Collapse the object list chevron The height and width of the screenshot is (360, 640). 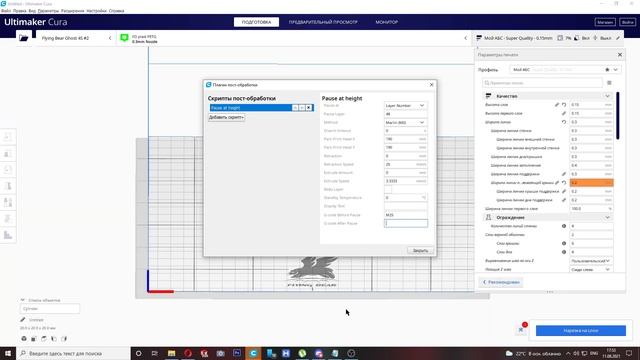pyautogui.click(x=23, y=300)
